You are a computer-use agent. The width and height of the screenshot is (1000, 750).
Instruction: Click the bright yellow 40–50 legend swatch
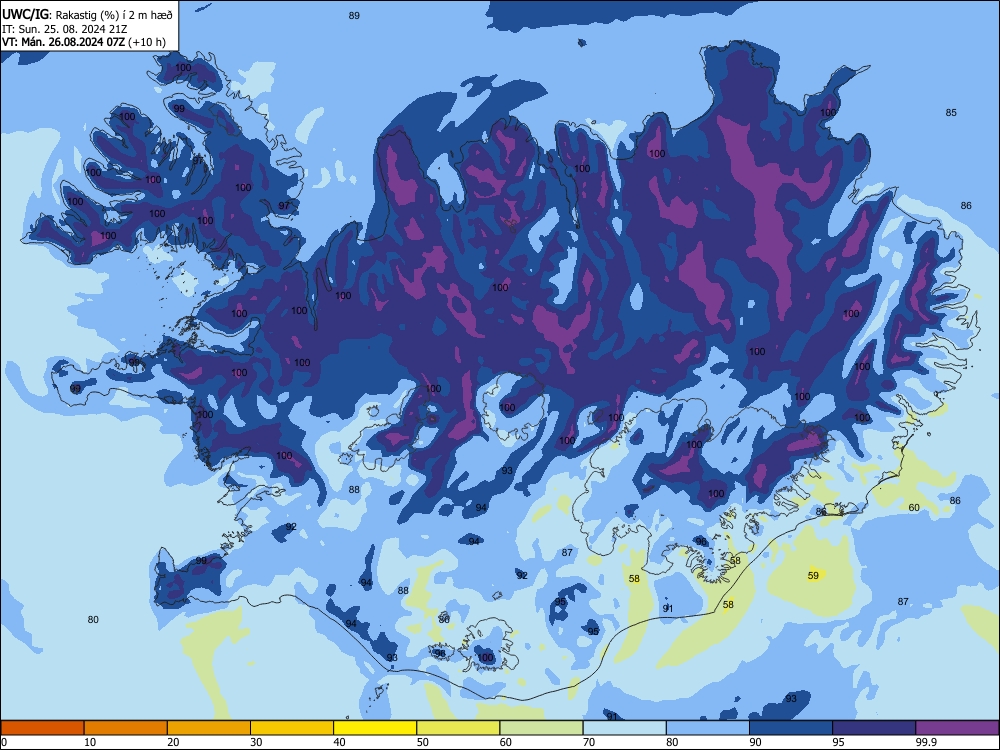375,728
